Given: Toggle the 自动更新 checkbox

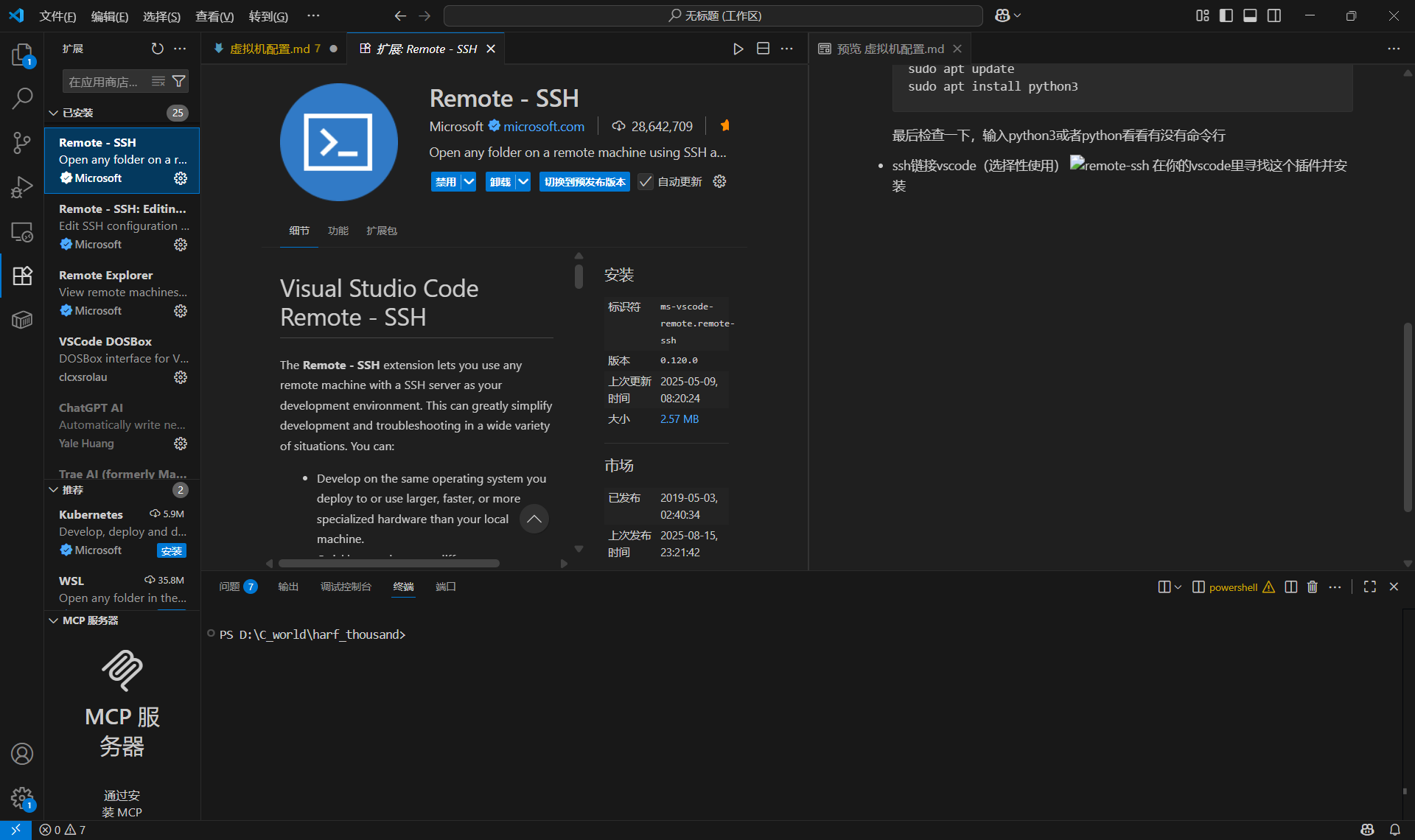Looking at the screenshot, I should [646, 182].
